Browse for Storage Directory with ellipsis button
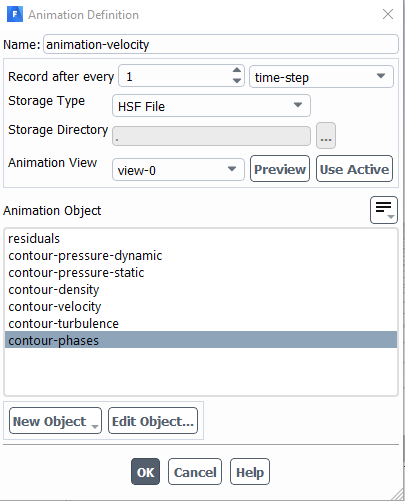The width and height of the screenshot is (405, 501). (326, 136)
